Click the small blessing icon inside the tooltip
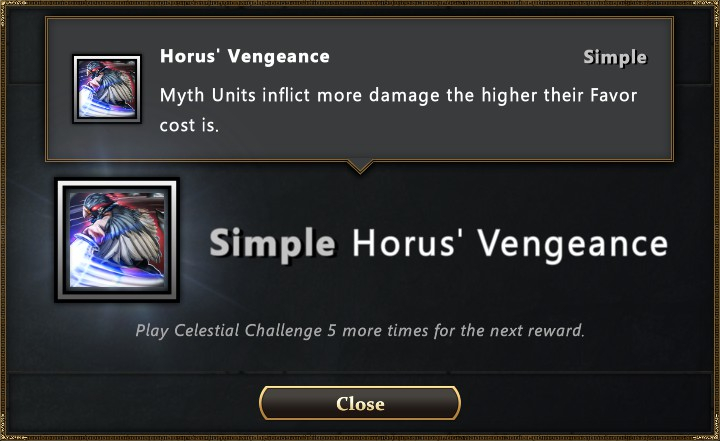 pos(107,89)
